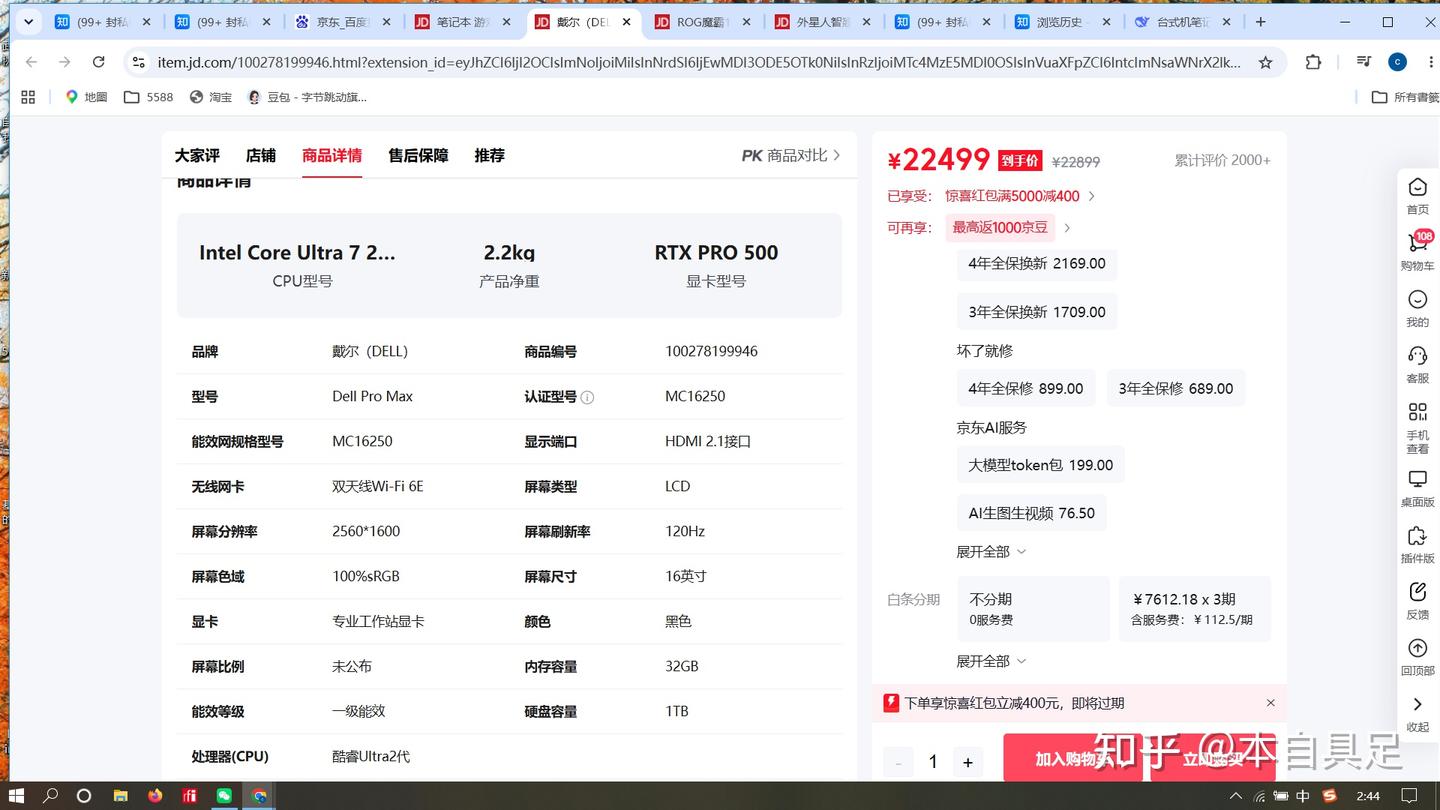Show hidden system tray icons
The width and height of the screenshot is (1440, 810).
[x=1236, y=796]
